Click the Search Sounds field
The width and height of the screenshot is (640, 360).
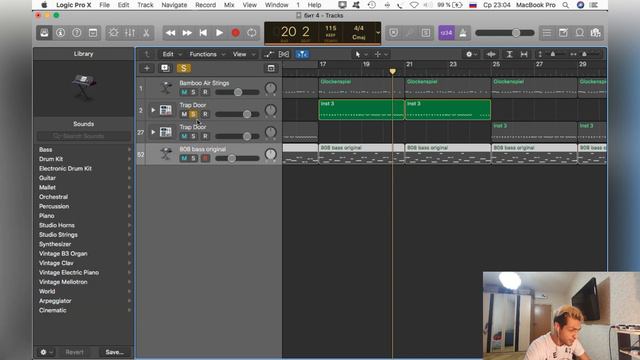84,136
